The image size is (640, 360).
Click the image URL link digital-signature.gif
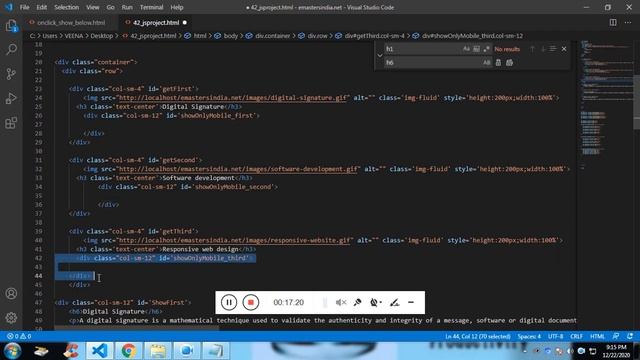(233, 98)
